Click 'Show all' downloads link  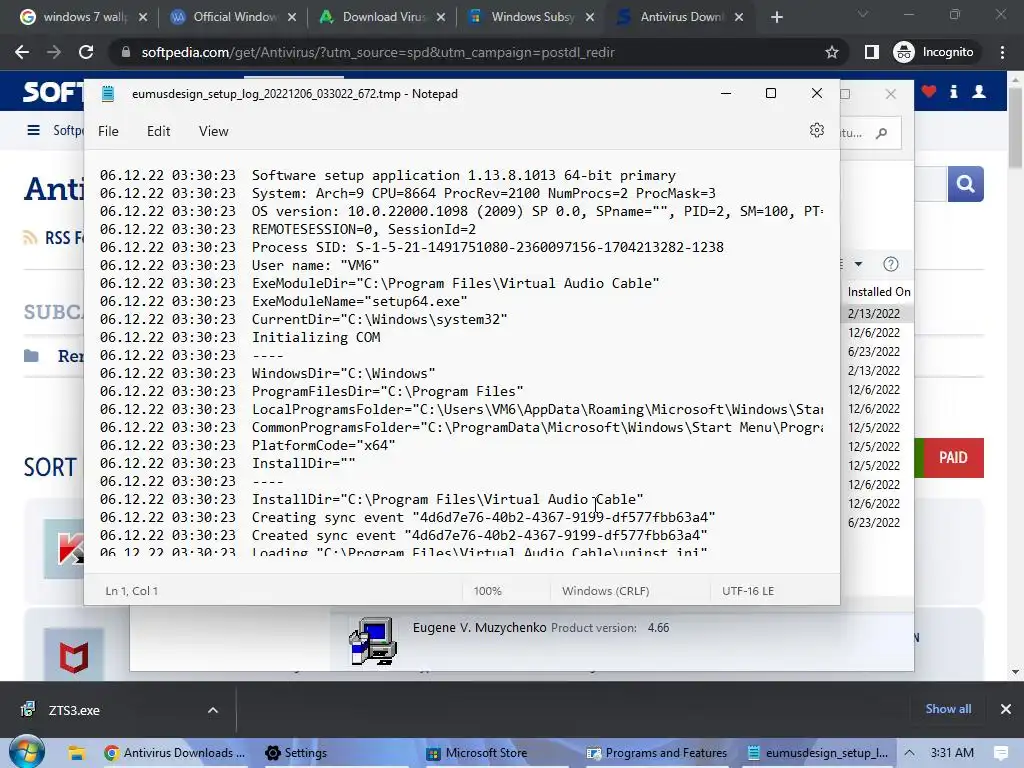948,709
